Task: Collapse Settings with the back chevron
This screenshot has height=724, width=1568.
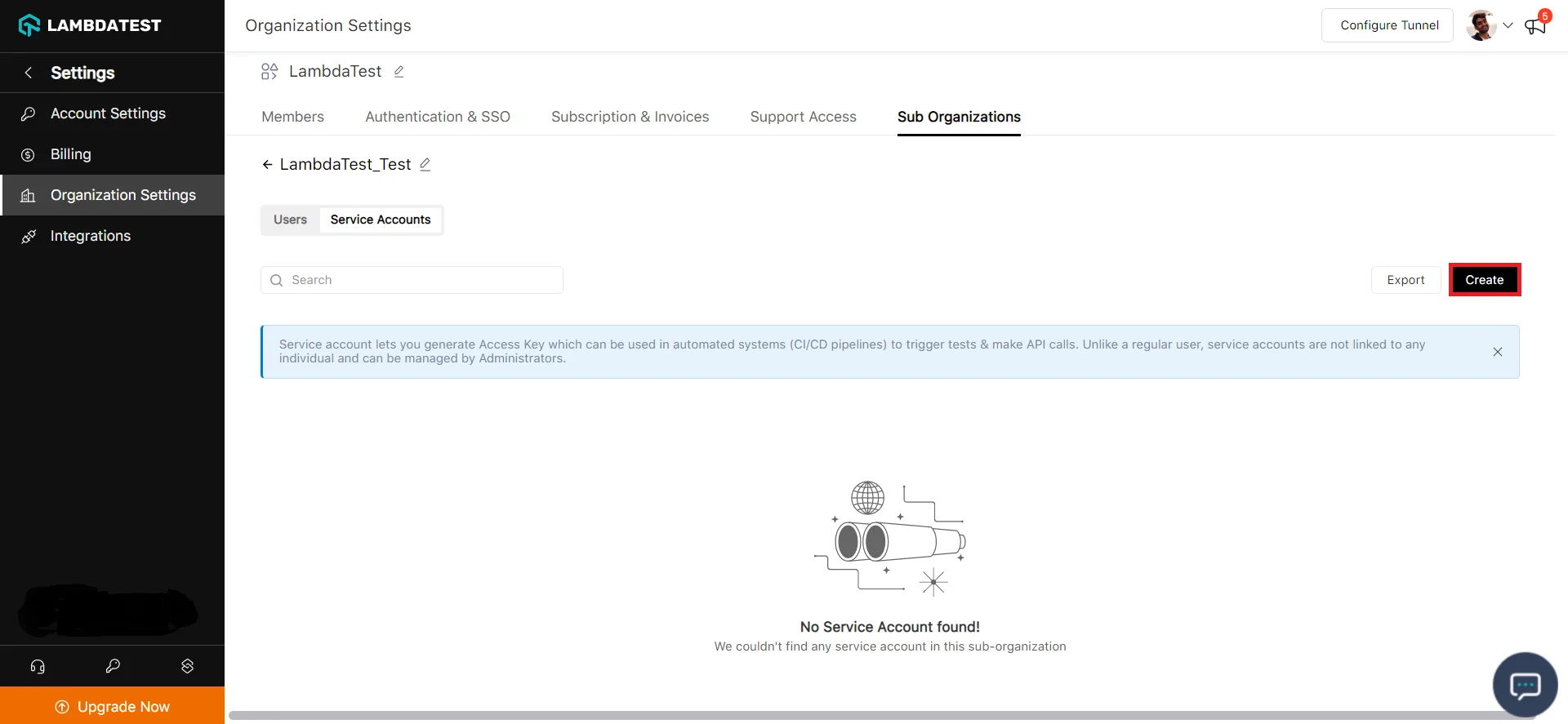Action: [x=29, y=73]
